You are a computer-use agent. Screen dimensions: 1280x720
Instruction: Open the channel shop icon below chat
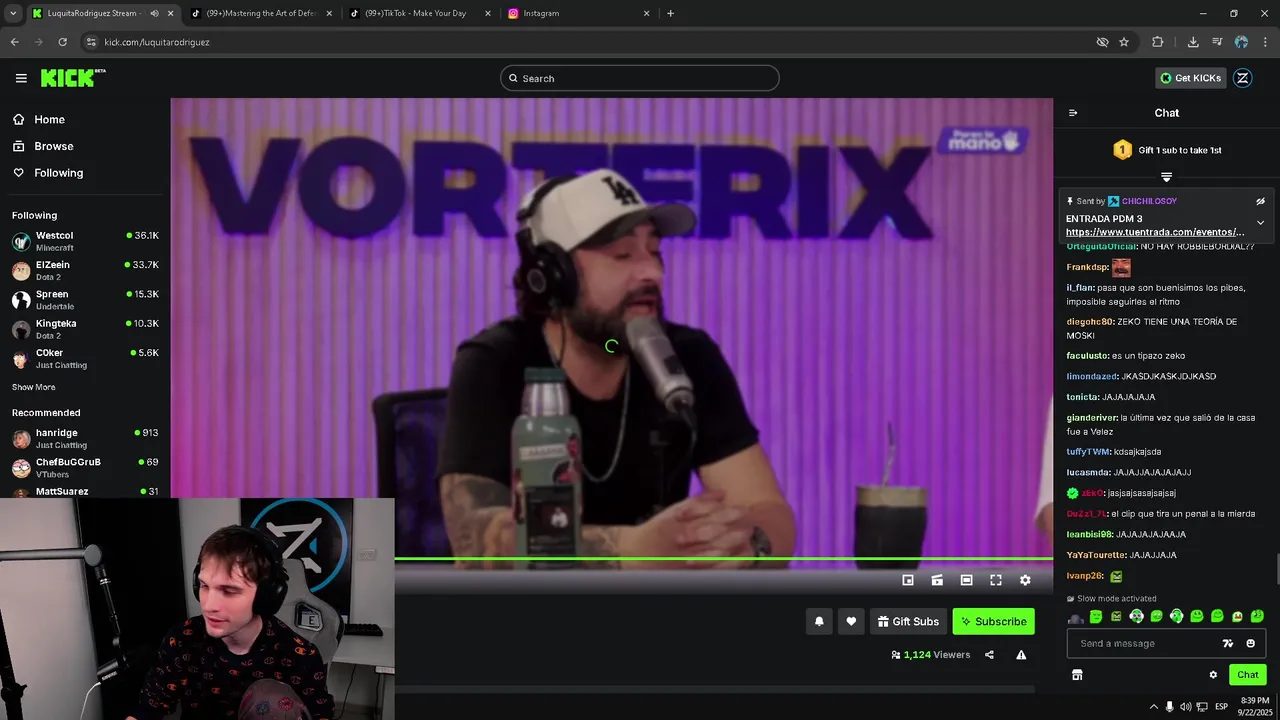point(1077,675)
